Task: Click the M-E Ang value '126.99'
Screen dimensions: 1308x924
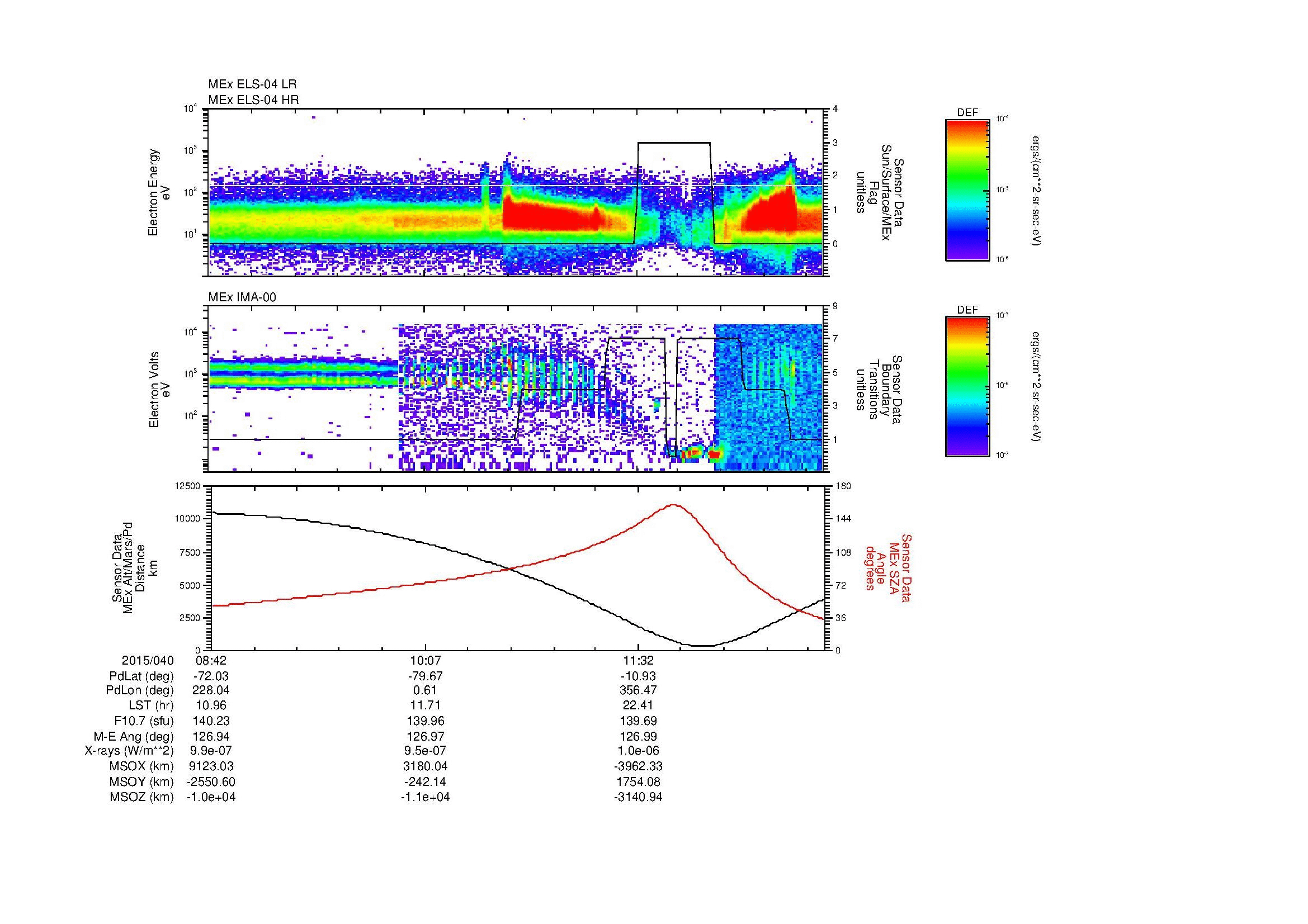Action: 638,736
